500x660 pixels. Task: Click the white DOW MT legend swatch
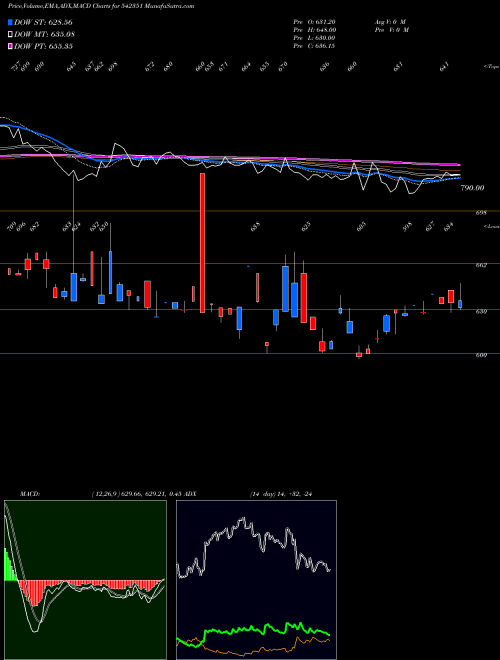pos(10,34)
